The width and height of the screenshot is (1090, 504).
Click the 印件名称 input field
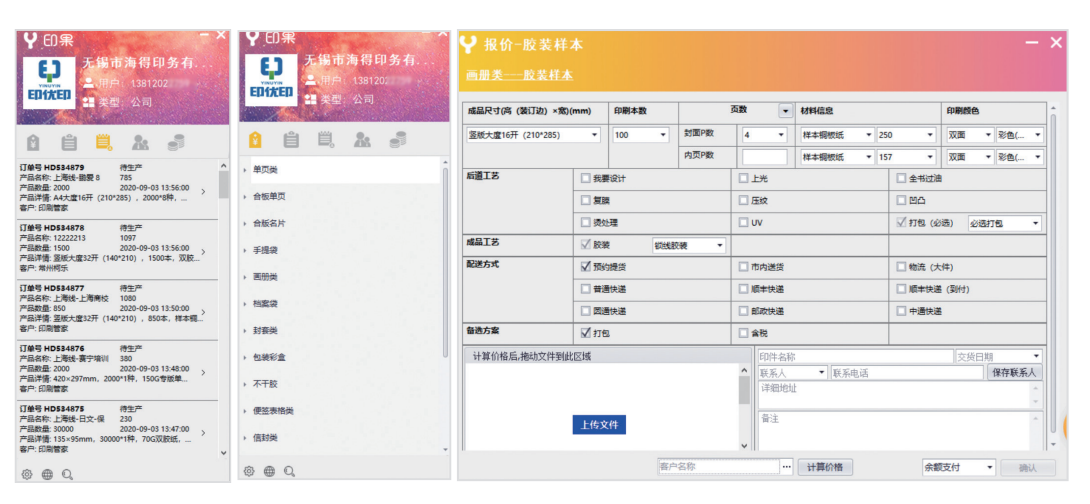(854, 356)
